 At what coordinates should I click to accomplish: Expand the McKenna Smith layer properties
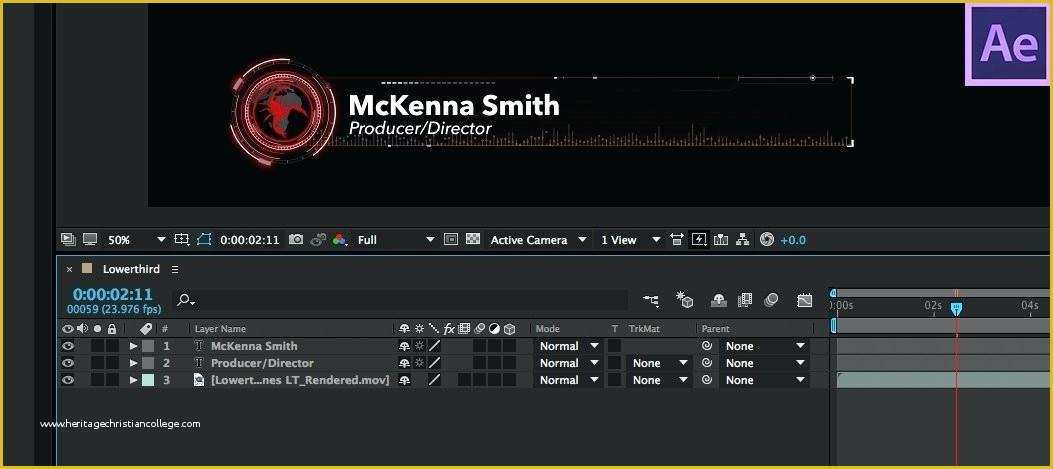coord(134,346)
